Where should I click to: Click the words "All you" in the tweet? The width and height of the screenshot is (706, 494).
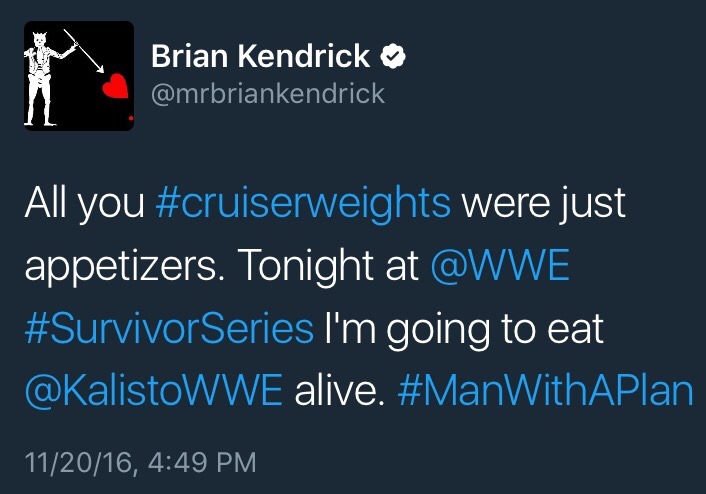click(x=85, y=203)
